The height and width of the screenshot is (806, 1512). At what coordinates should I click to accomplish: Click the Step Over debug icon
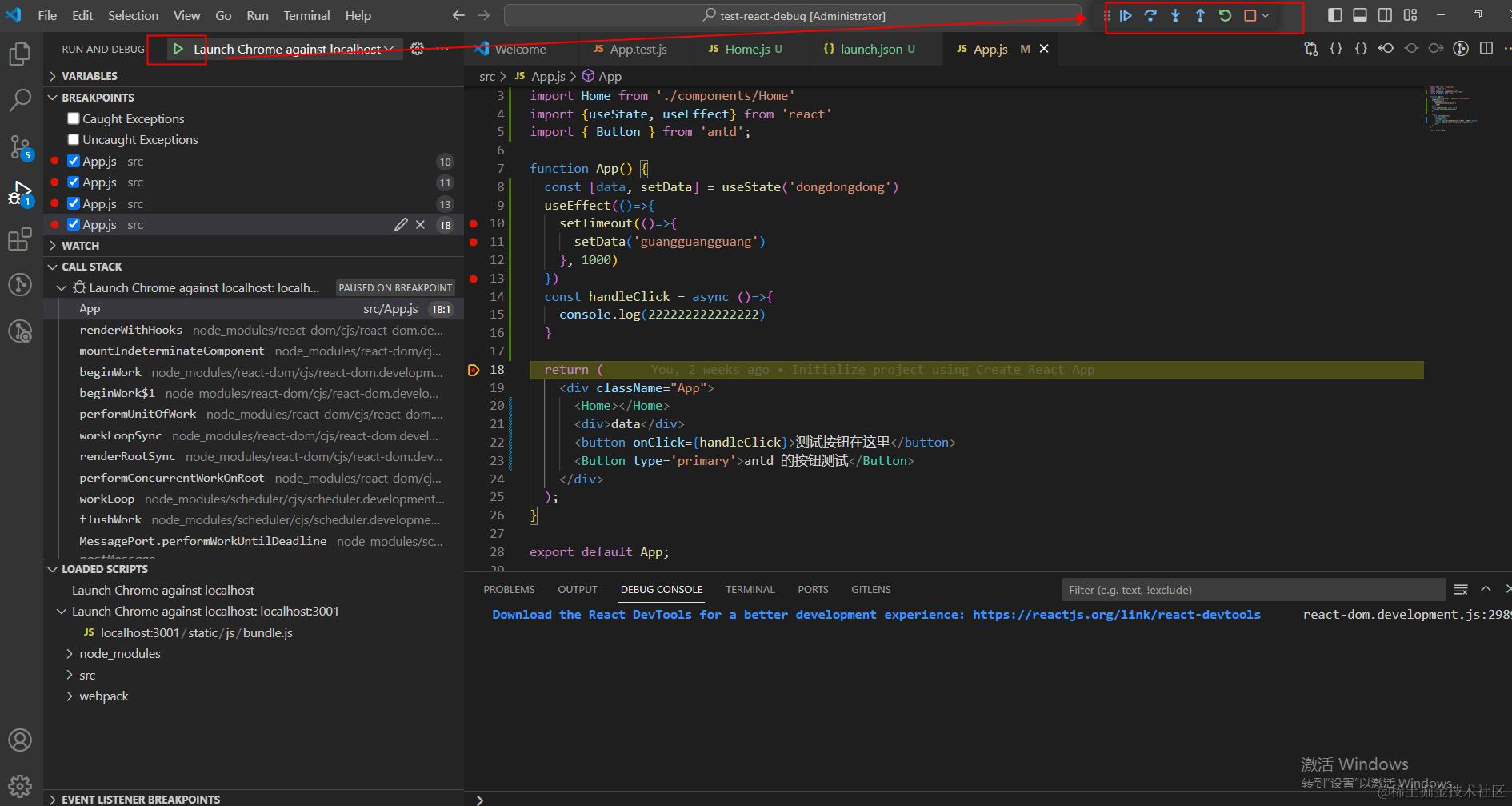1150,15
